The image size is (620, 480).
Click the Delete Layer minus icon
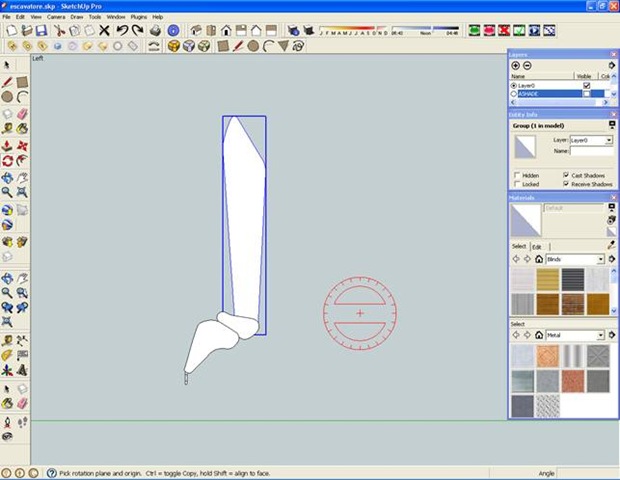click(x=527, y=65)
